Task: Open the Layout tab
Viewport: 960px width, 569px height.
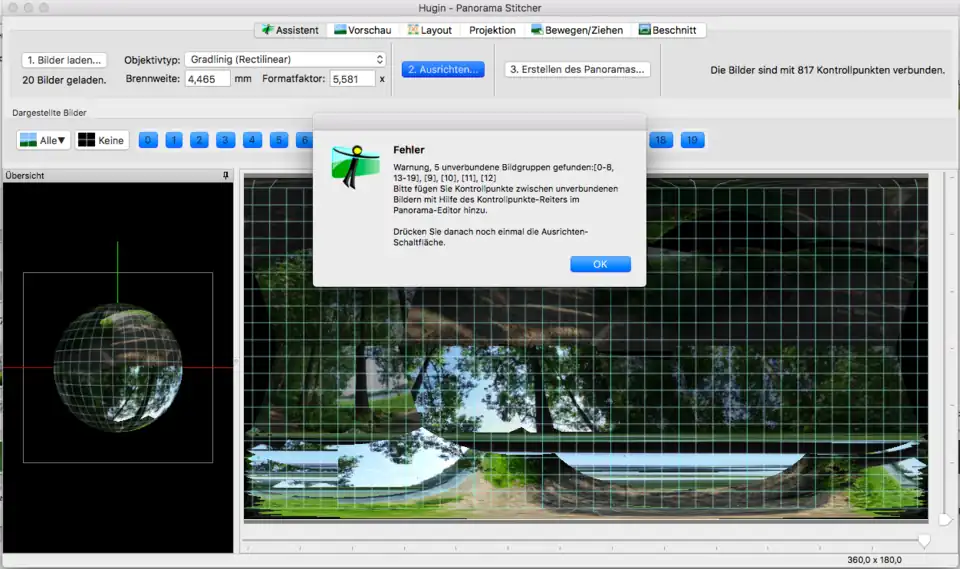Action: click(x=428, y=30)
